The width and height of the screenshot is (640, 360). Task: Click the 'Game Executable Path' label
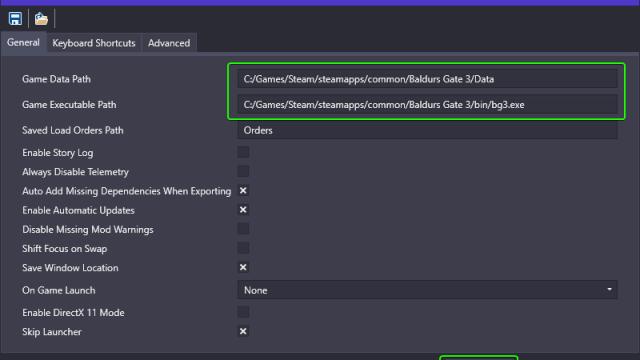pyautogui.click(x=69, y=105)
